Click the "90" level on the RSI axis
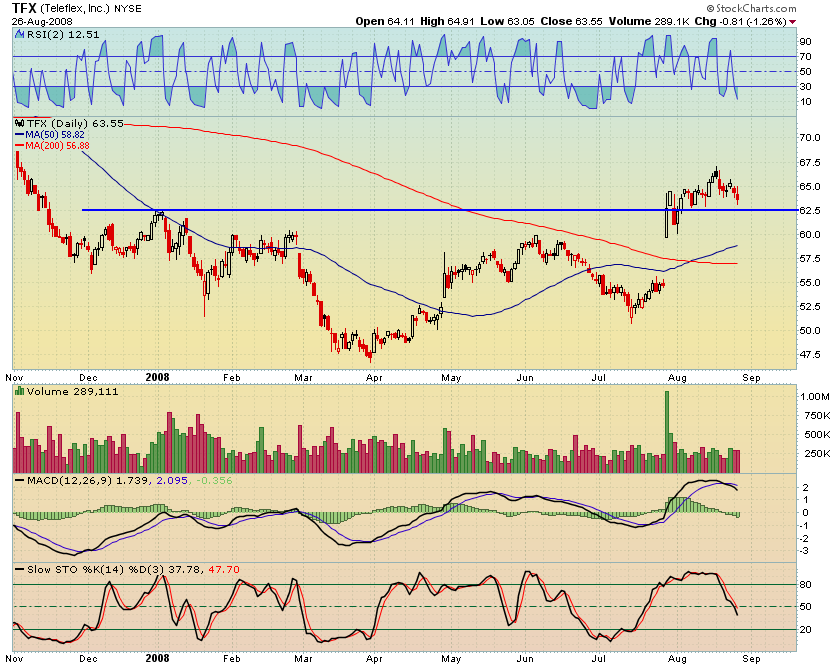The height and width of the screenshot is (664, 837). (x=805, y=42)
